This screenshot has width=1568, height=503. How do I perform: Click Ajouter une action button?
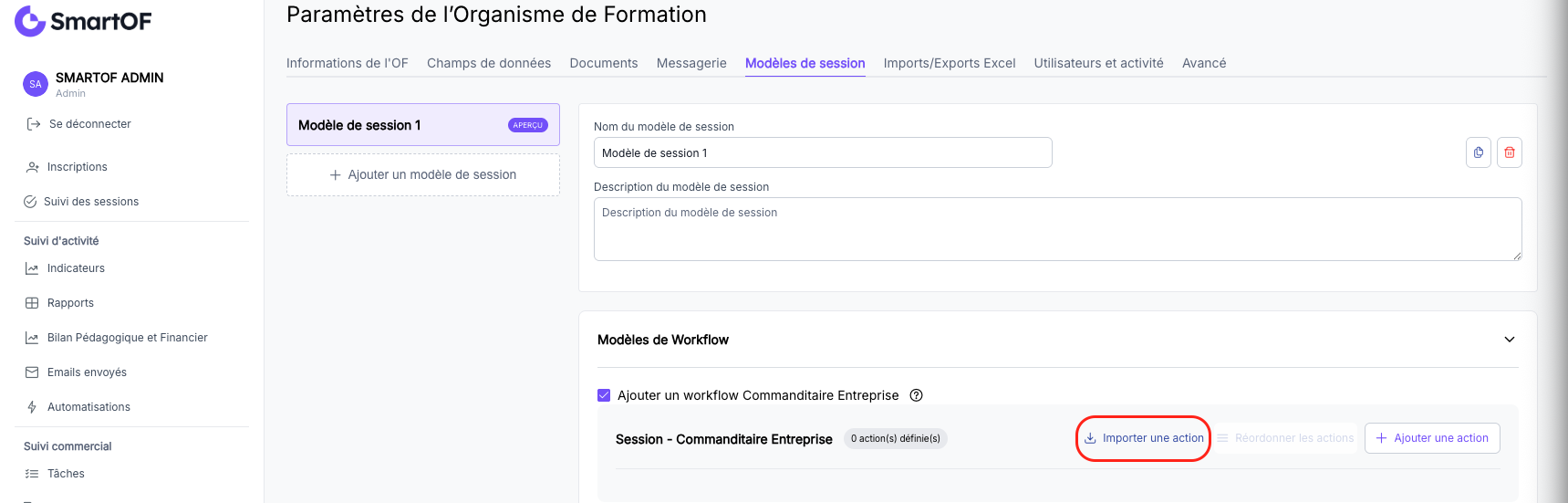tap(1432, 438)
